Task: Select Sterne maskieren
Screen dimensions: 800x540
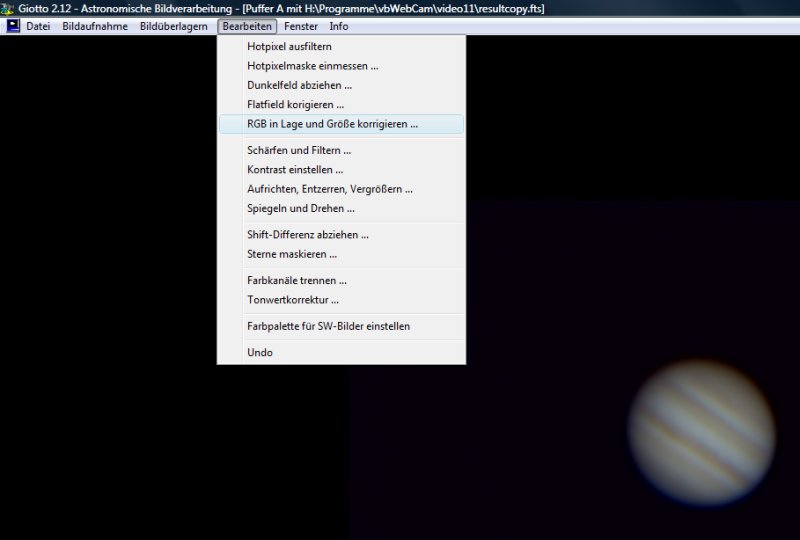Action: pos(341,254)
